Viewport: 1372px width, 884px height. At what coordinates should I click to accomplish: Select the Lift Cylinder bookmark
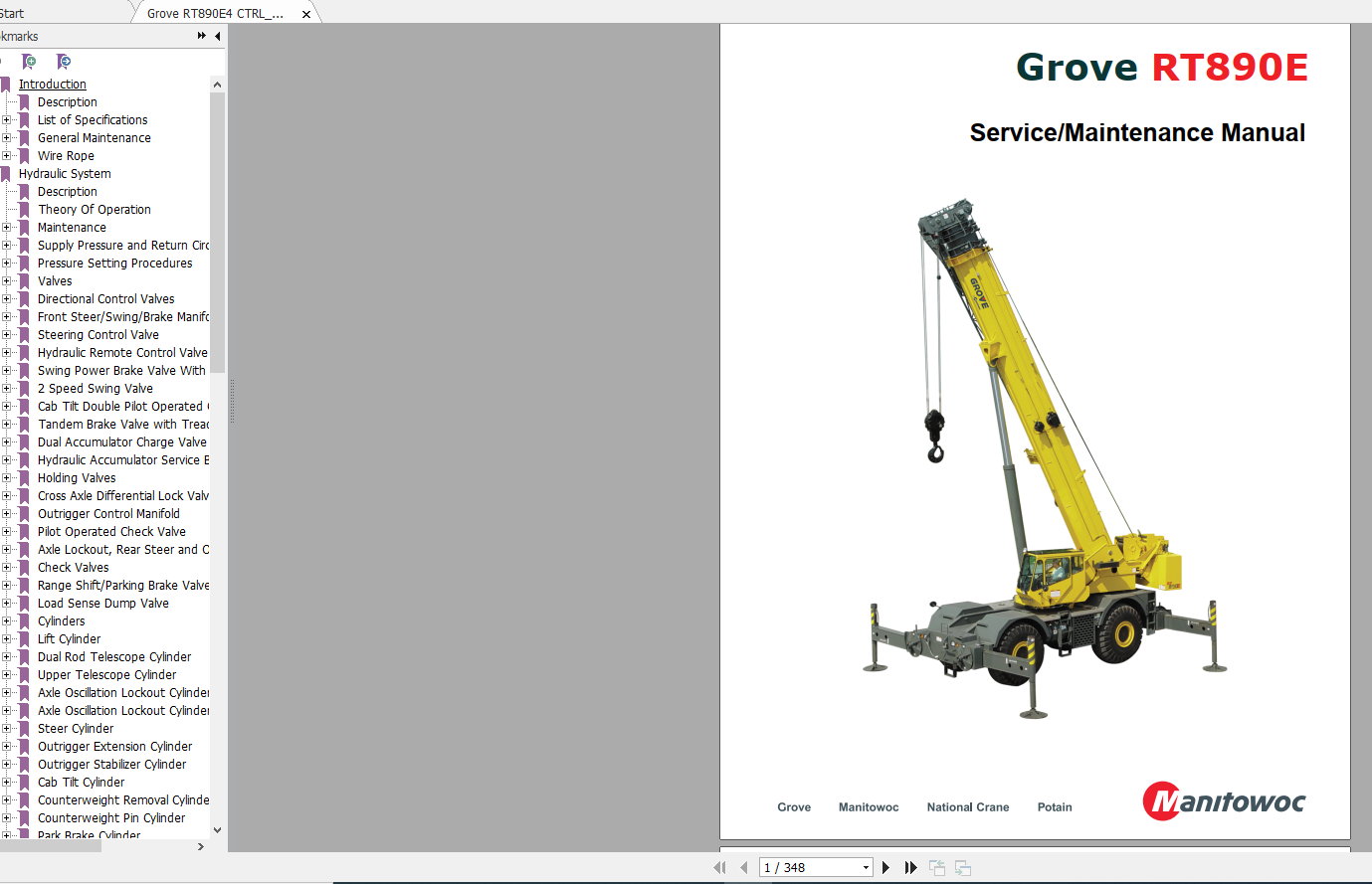69,639
